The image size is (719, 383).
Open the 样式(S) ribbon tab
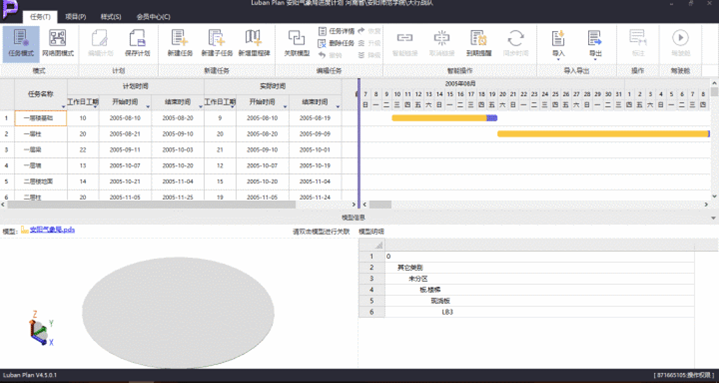tap(111, 17)
